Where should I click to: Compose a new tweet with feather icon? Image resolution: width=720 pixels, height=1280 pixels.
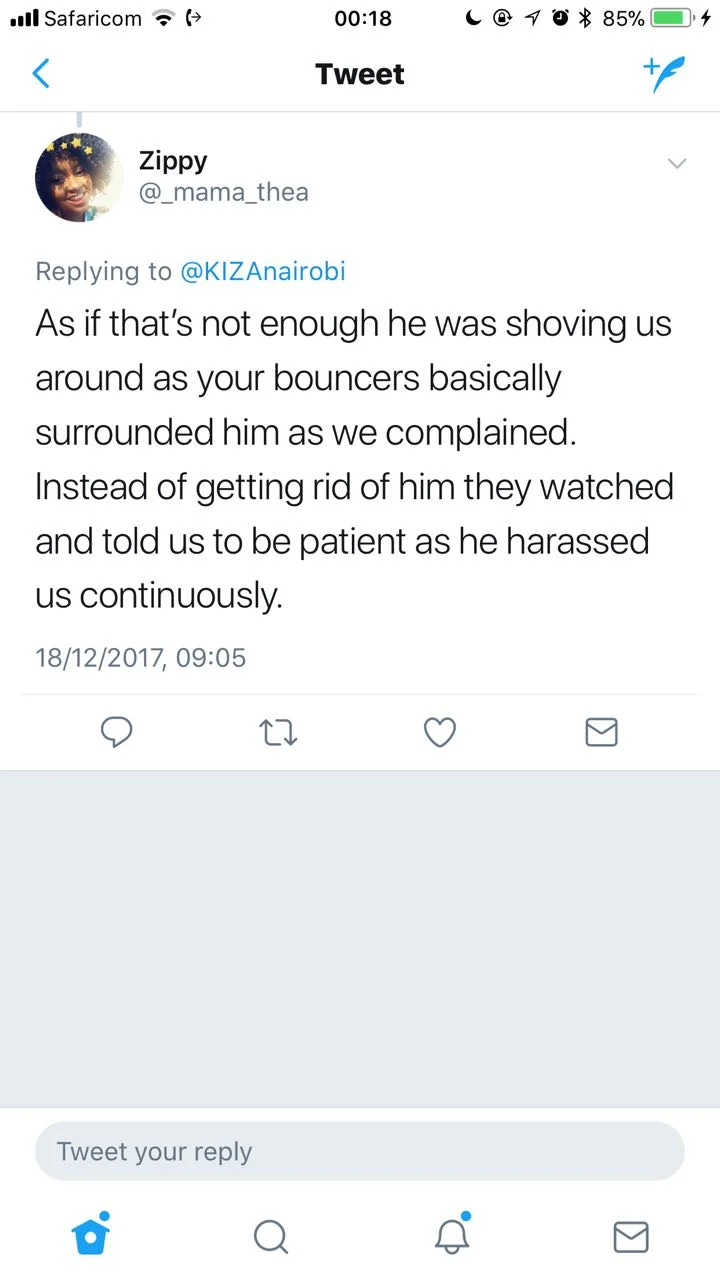(x=664, y=74)
